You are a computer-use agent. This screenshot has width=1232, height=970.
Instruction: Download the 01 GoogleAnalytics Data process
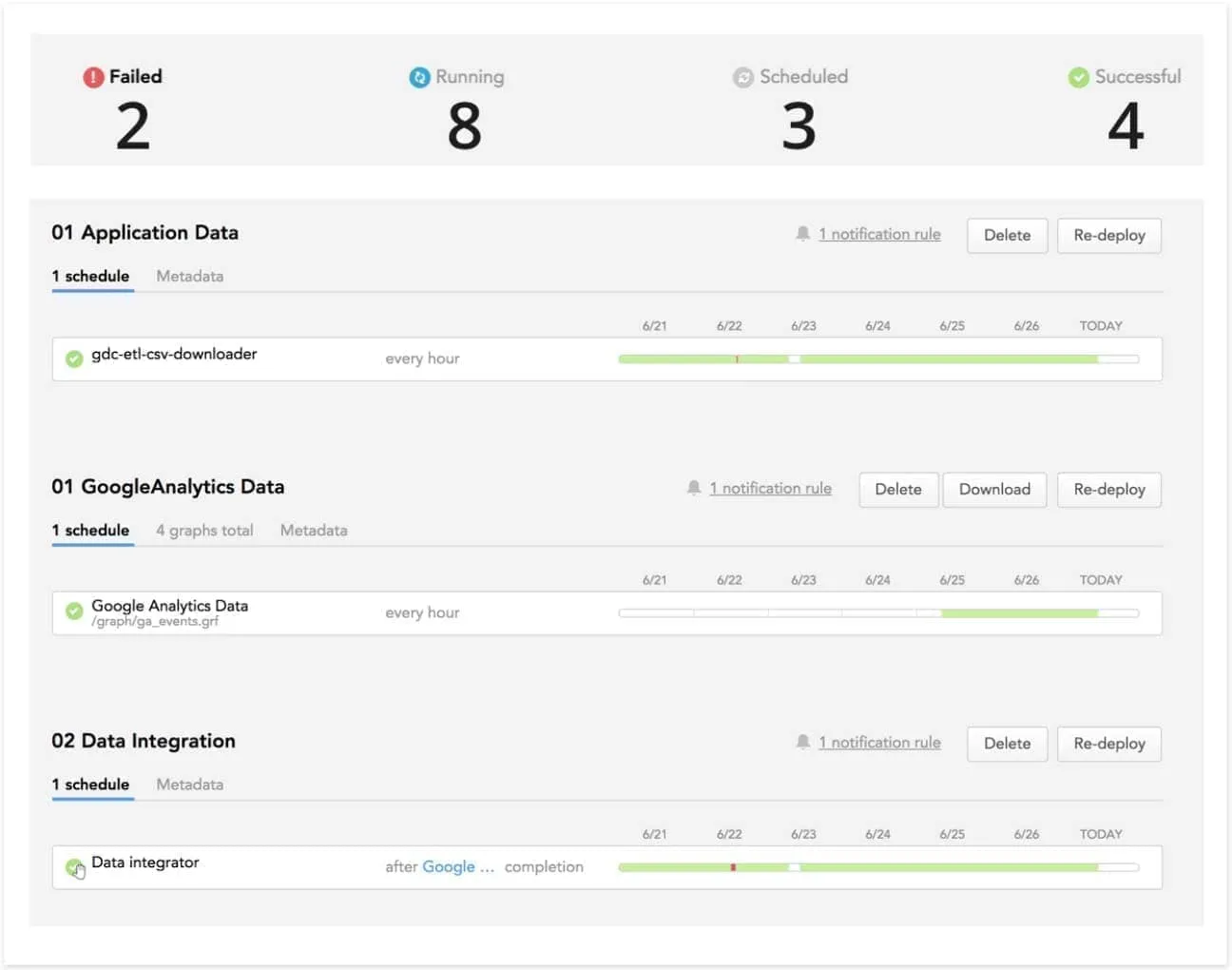pos(994,489)
